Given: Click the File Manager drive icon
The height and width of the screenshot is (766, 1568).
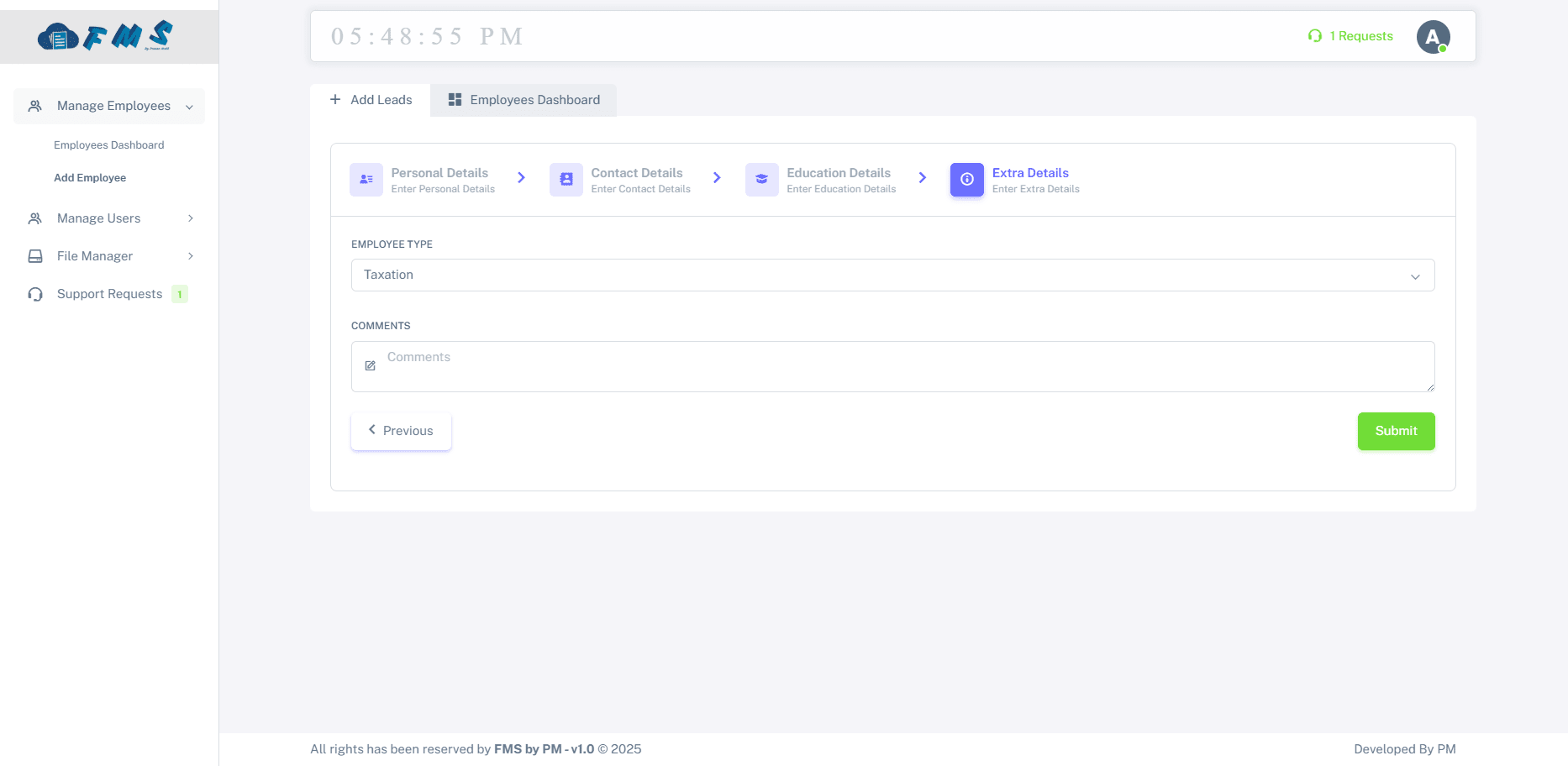Looking at the screenshot, I should click(x=35, y=256).
